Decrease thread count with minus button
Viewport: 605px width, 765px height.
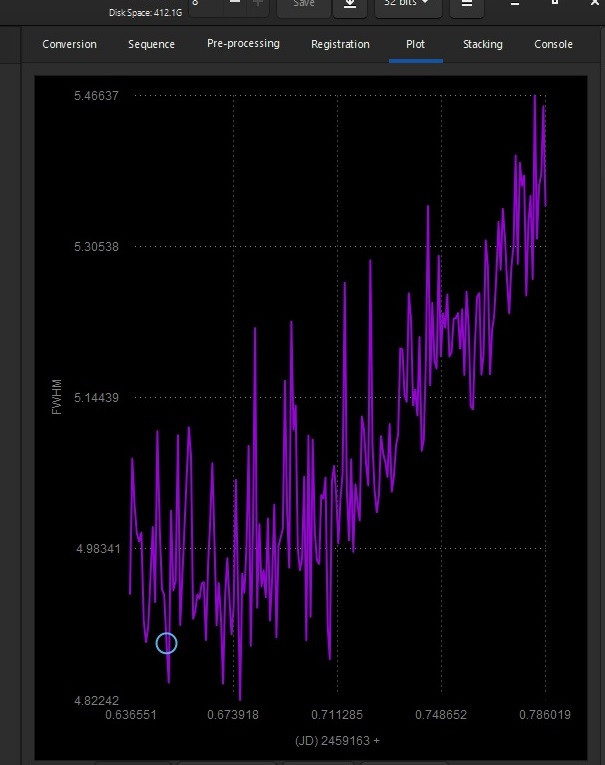click(235, 4)
